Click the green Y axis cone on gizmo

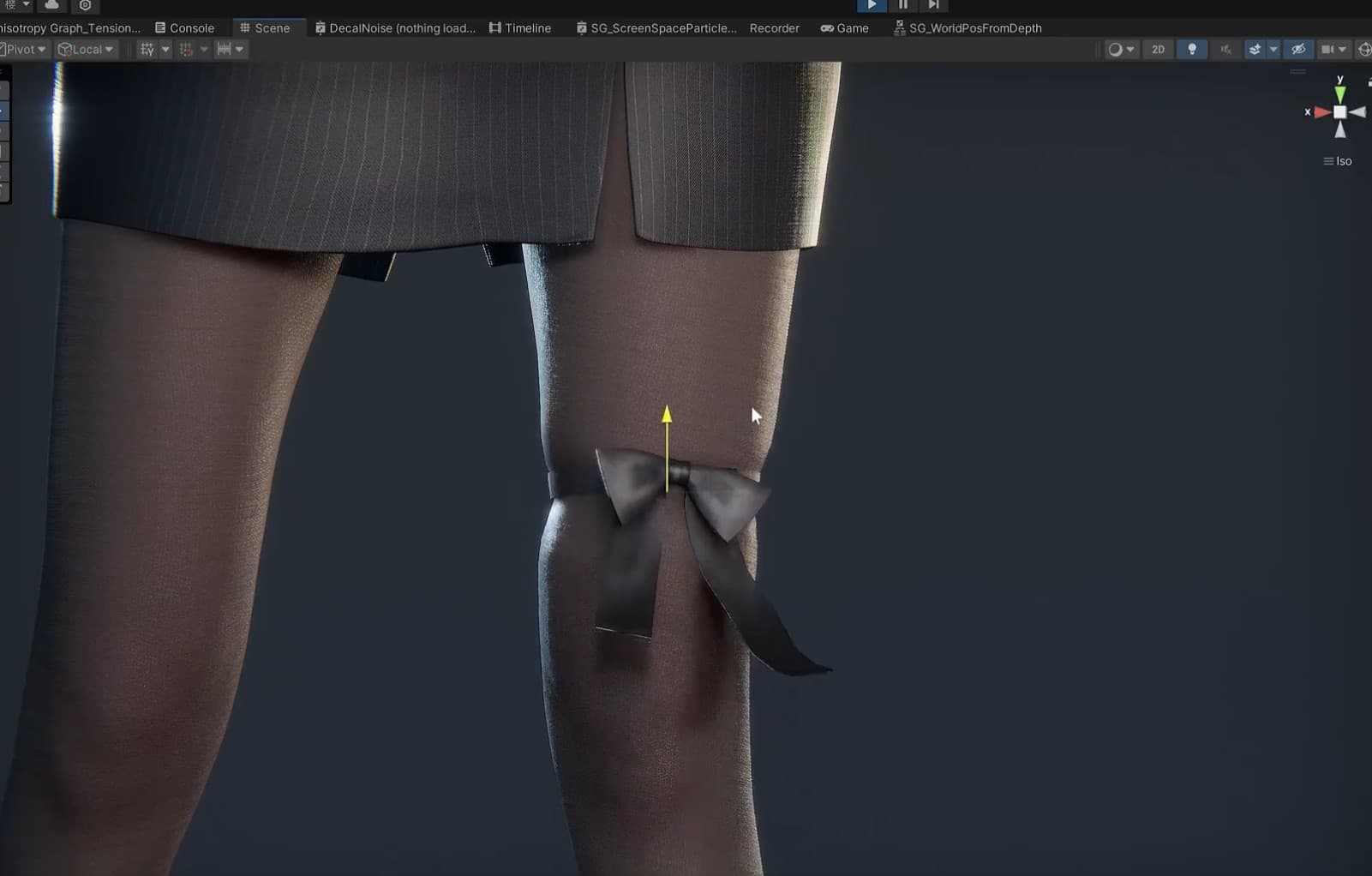[x=1339, y=93]
